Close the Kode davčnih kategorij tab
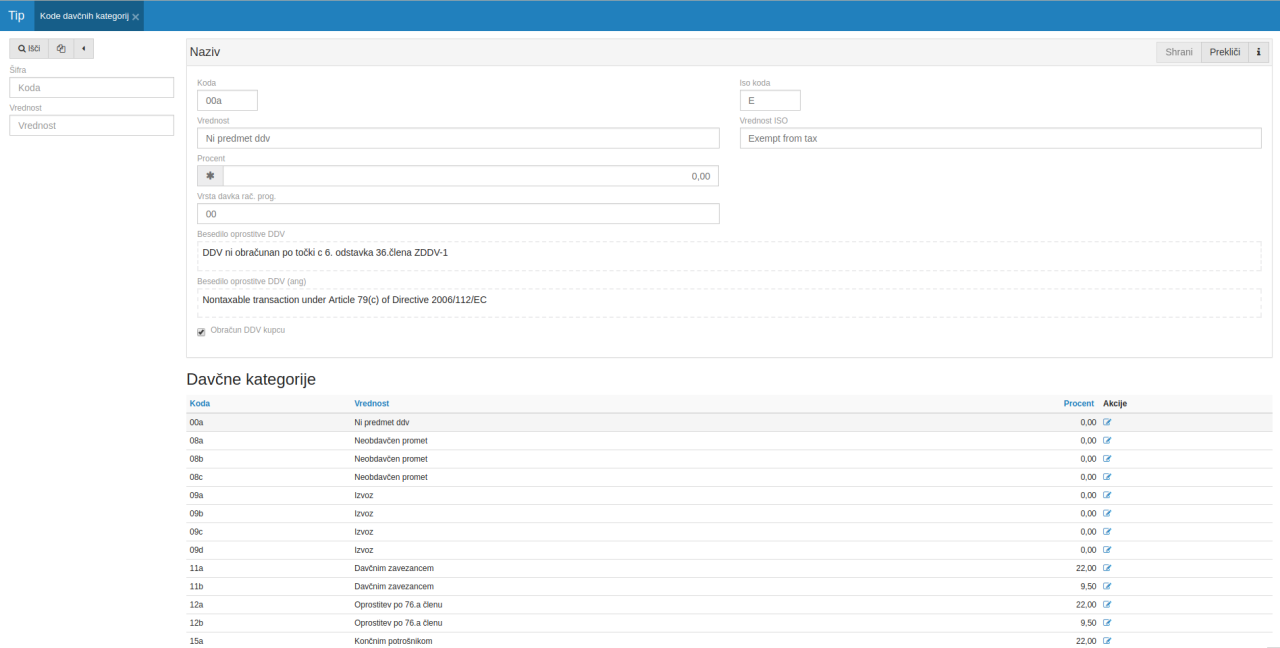Image resolution: width=1280 pixels, height=648 pixels. (x=136, y=17)
